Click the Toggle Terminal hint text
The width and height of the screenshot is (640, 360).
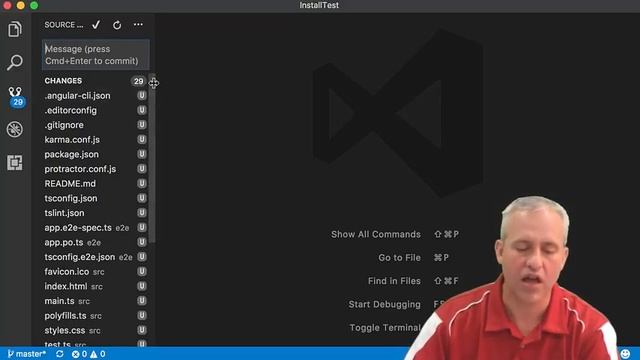[x=385, y=327]
